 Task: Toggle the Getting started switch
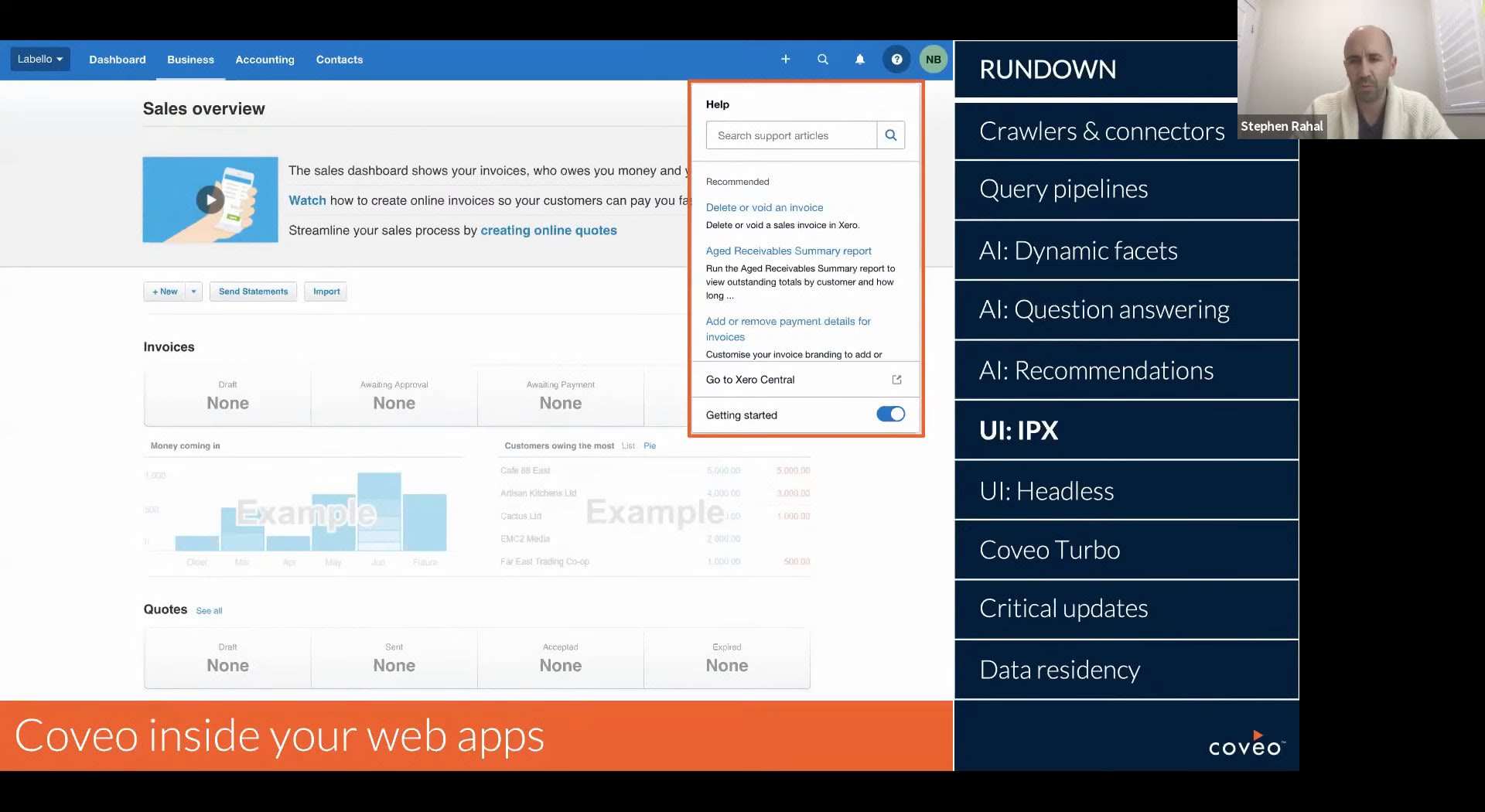pyautogui.click(x=890, y=415)
